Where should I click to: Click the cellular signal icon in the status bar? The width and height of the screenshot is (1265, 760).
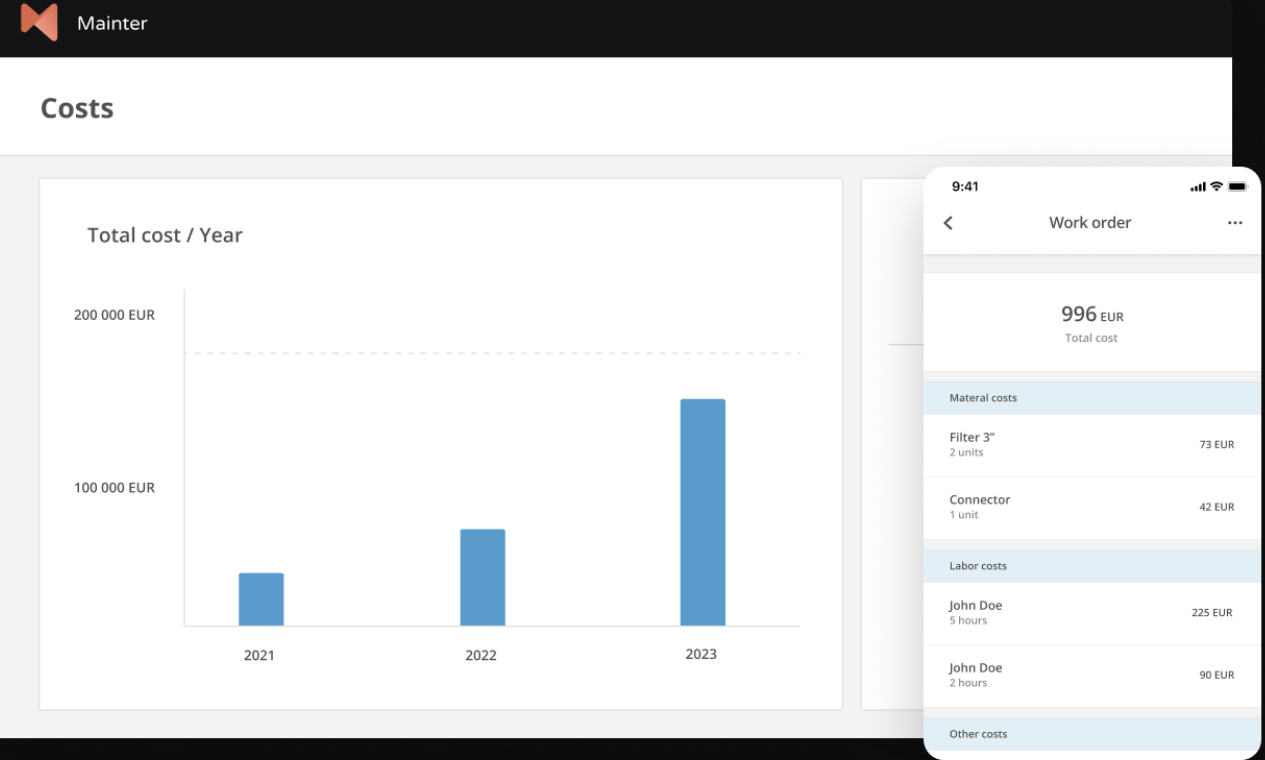1197,186
